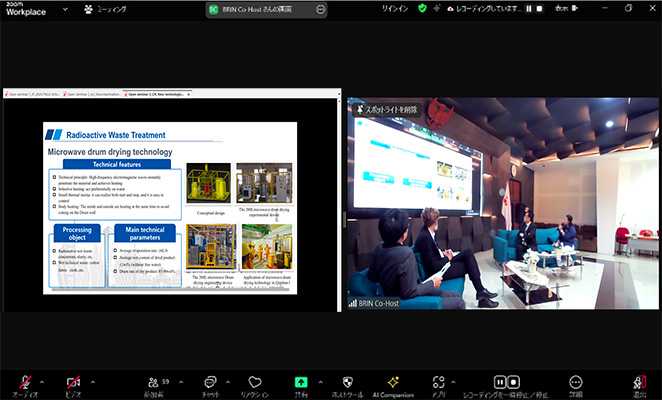Expand share options arrow
662x400 pixels.
pos(320,382)
